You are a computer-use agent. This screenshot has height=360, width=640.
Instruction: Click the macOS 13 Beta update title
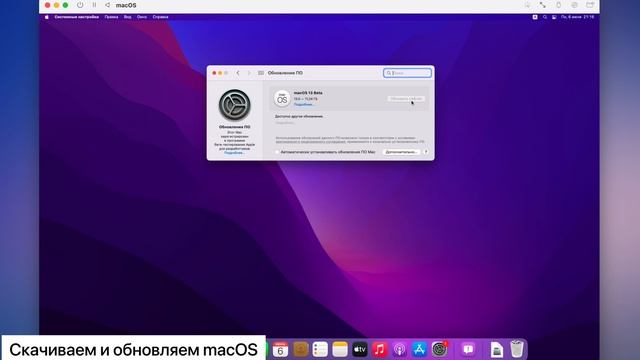[x=308, y=93]
